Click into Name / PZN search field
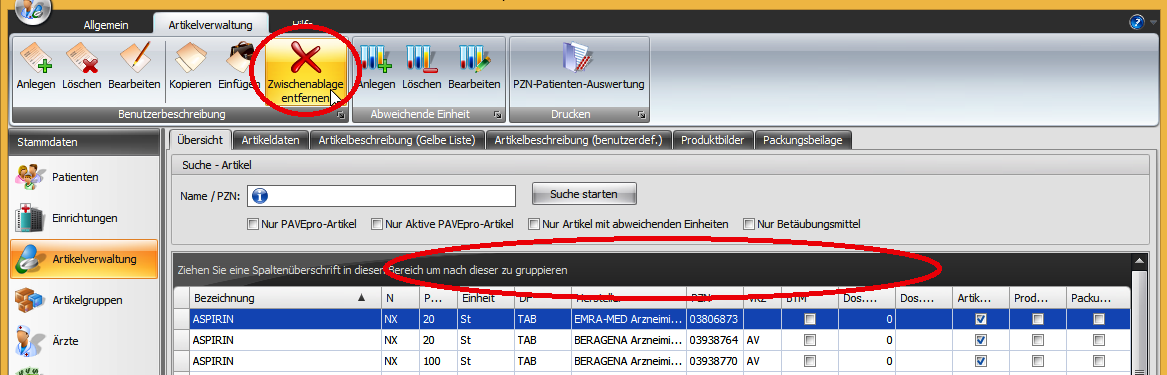 [381, 196]
